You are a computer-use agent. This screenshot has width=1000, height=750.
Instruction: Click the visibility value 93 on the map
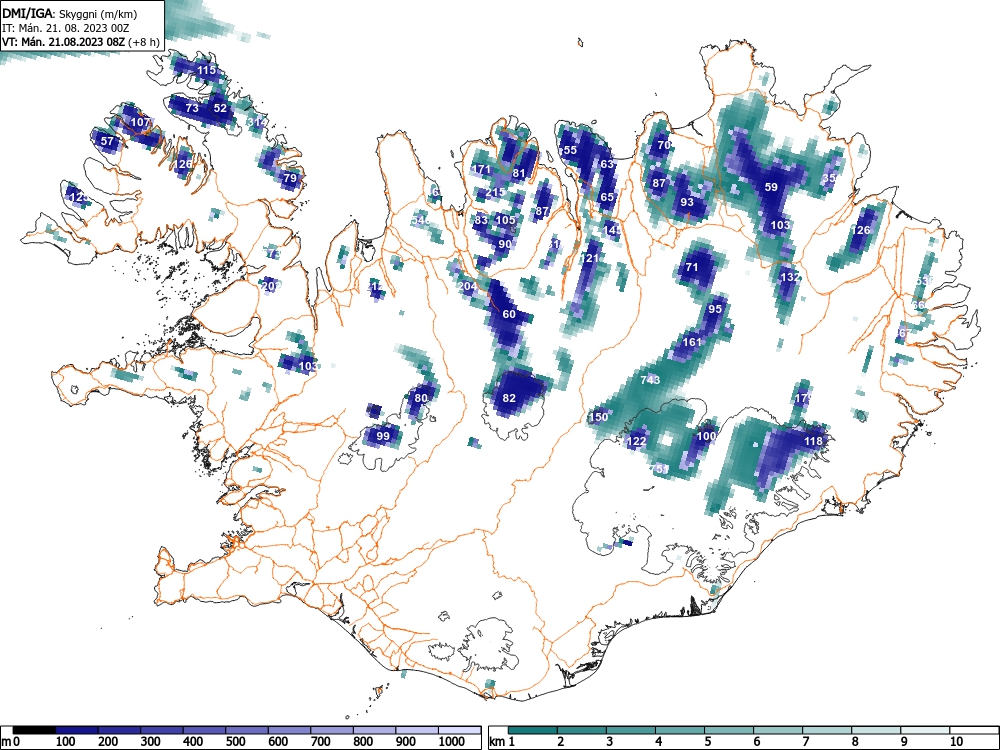tap(687, 202)
